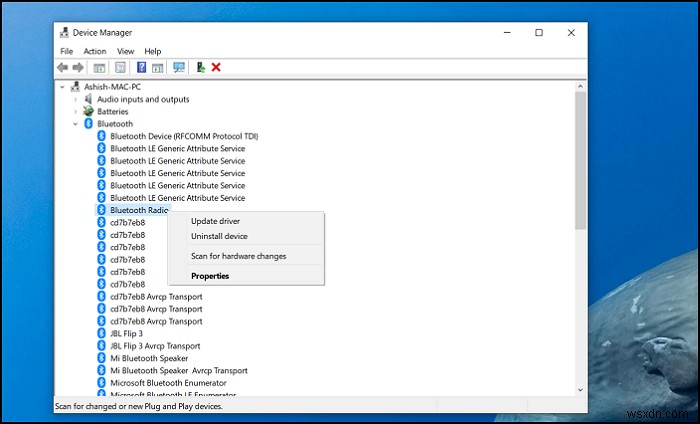The width and height of the screenshot is (700, 424).
Task: Click the Bluetooth icon beside Bluetooth Radio
Action: (101, 210)
